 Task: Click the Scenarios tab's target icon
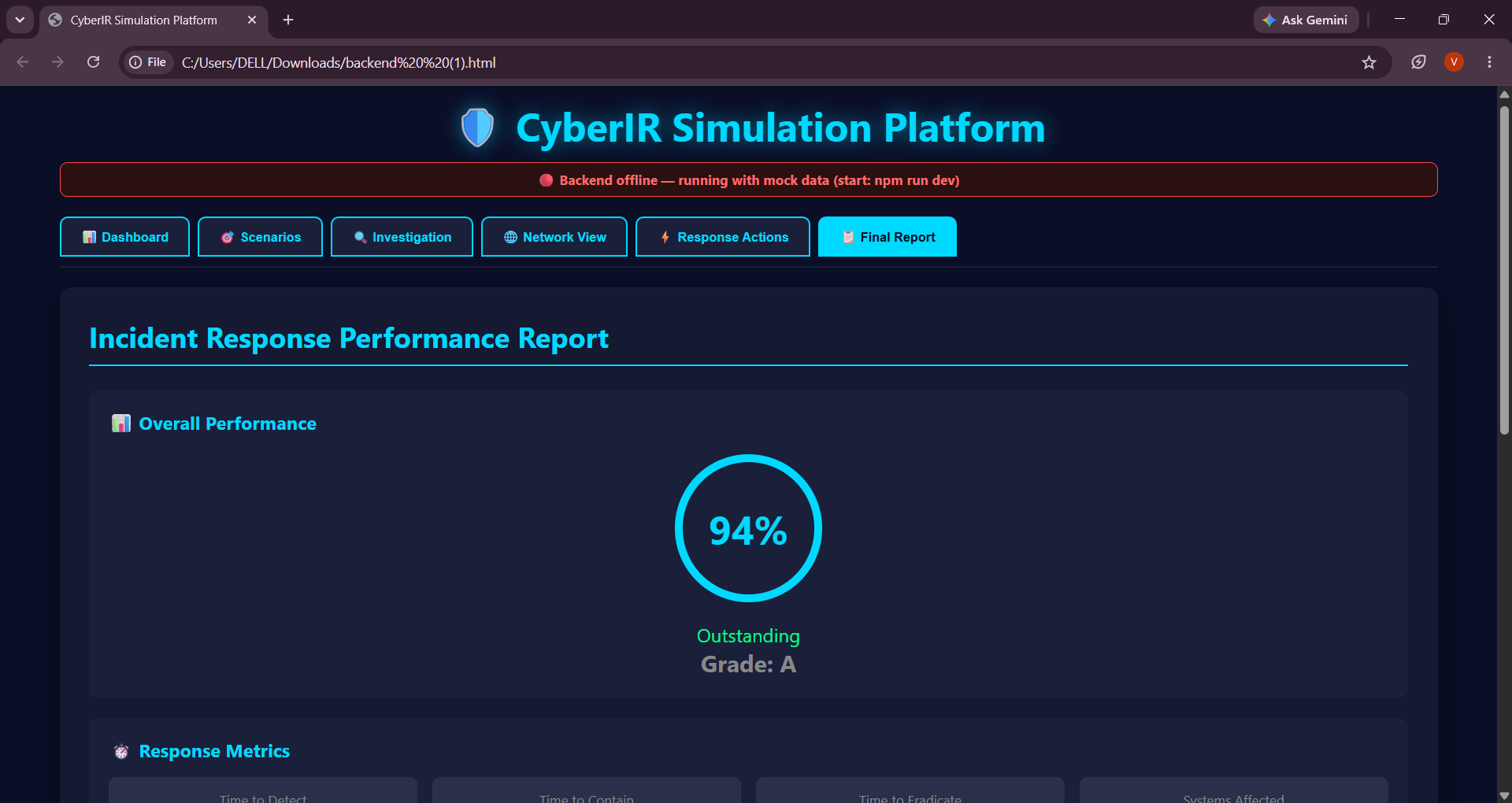coord(228,237)
